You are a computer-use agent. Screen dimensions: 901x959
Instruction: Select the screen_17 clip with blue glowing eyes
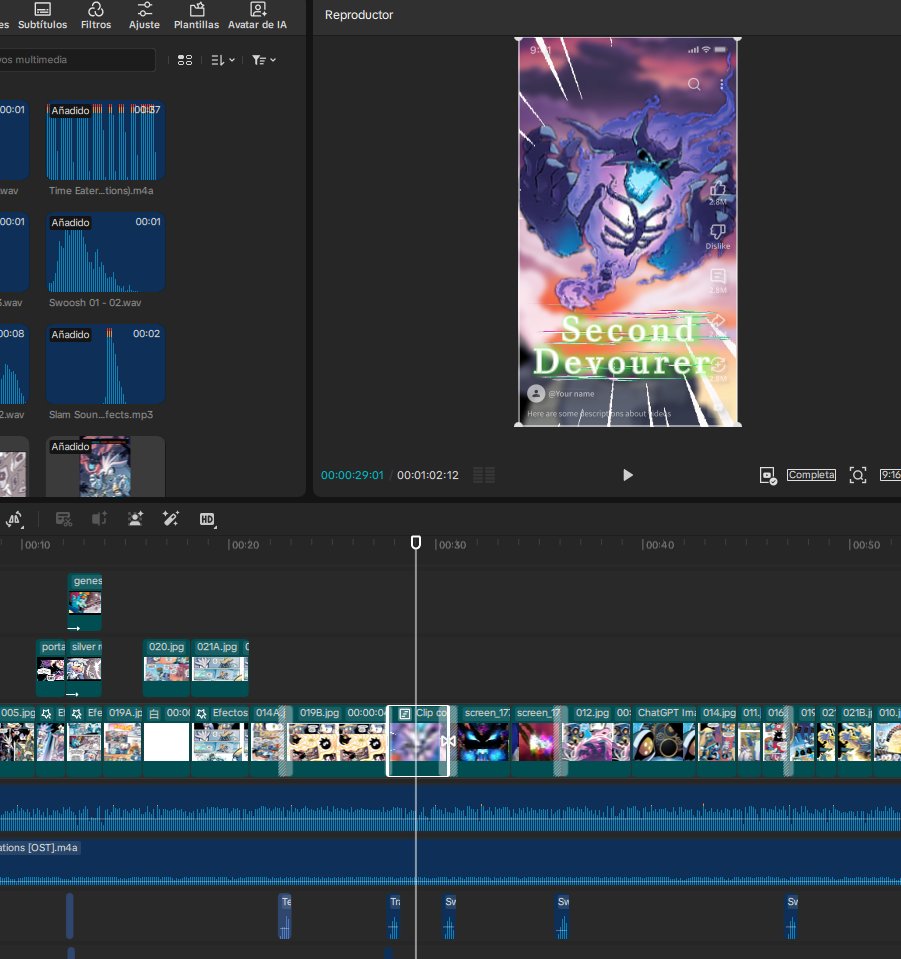coord(483,741)
